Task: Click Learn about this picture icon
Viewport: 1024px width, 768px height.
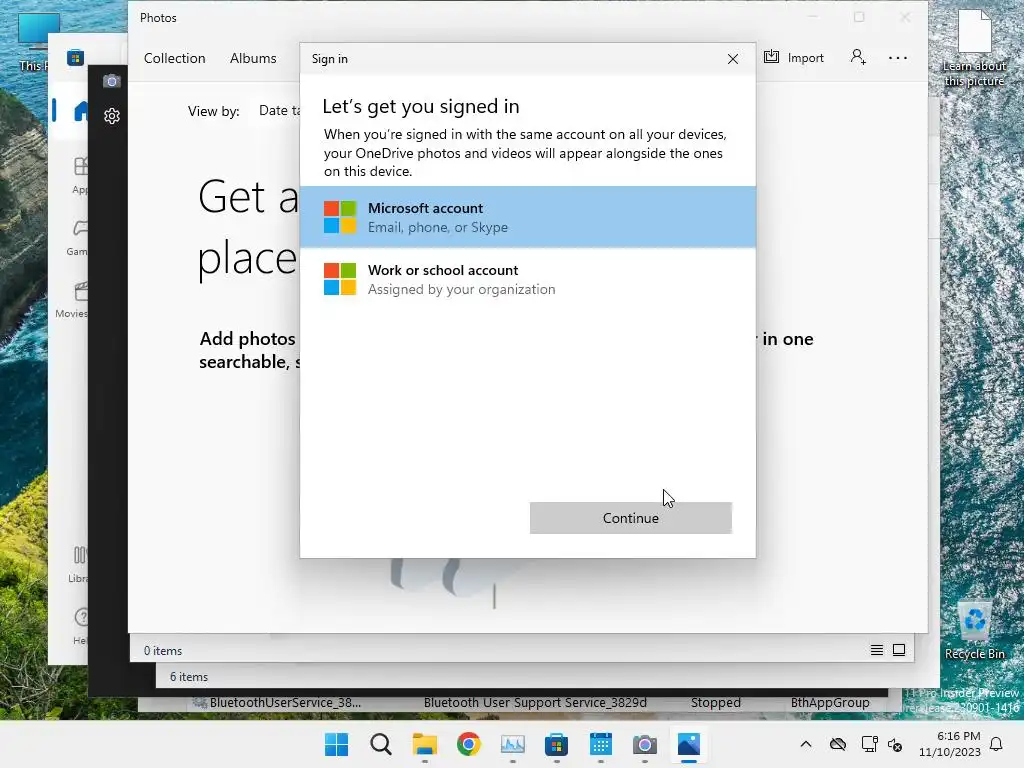Action: point(974,47)
